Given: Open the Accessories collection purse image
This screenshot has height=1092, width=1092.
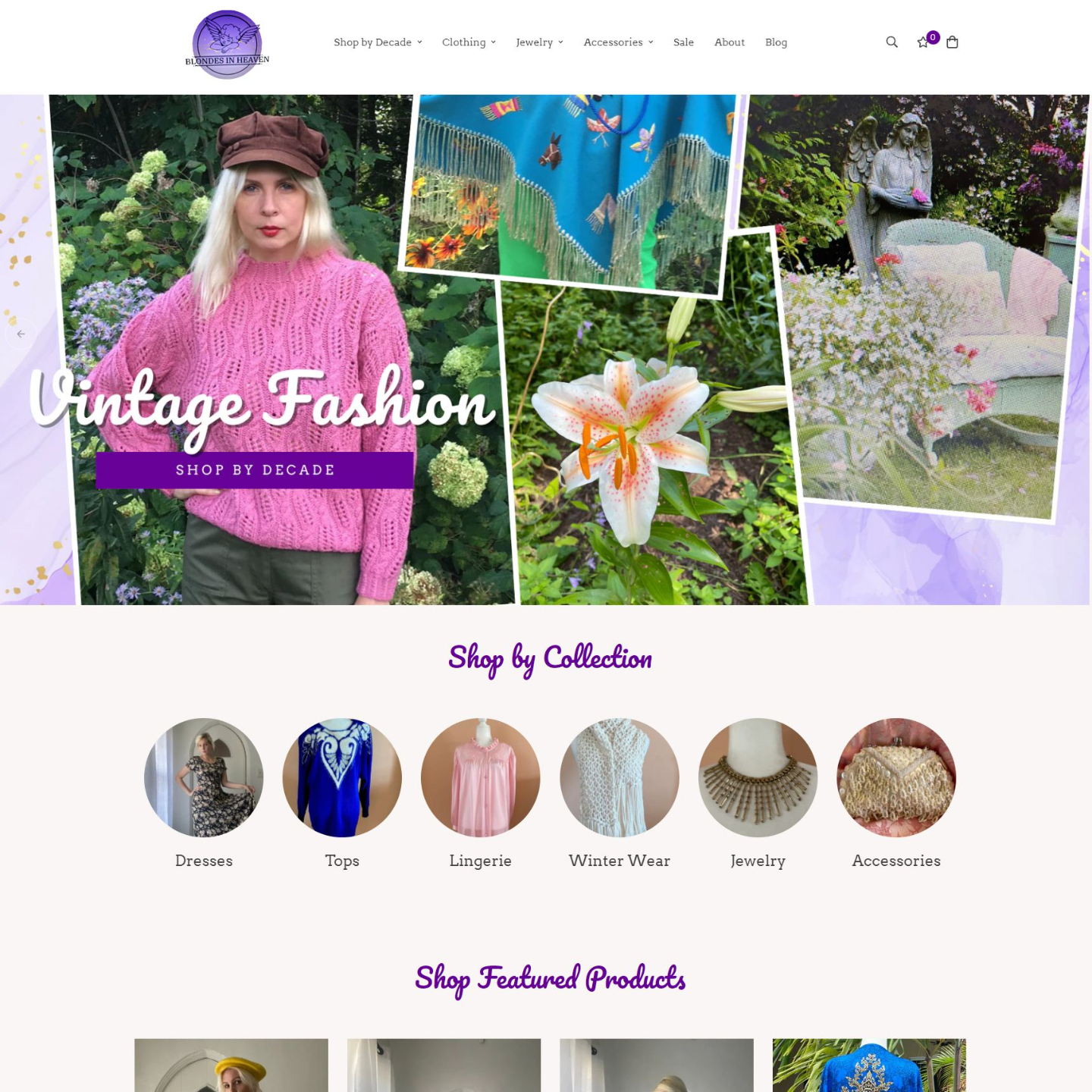Looking at the screenshot, I should pyautogui.click(x=896, y=777).
